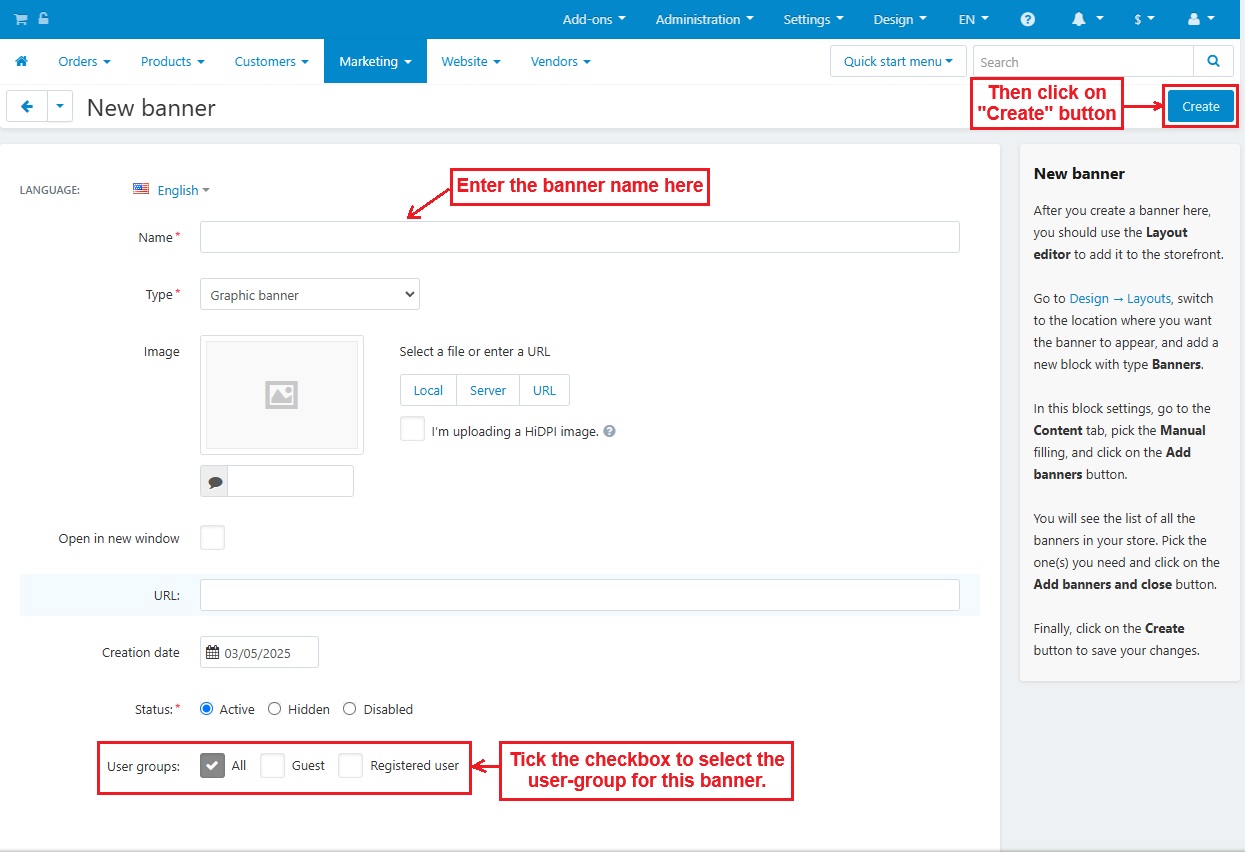Check the Open in new window checkbox
Image resolution: width=1245 pixels, height=852 pixels.
(212, 538)
